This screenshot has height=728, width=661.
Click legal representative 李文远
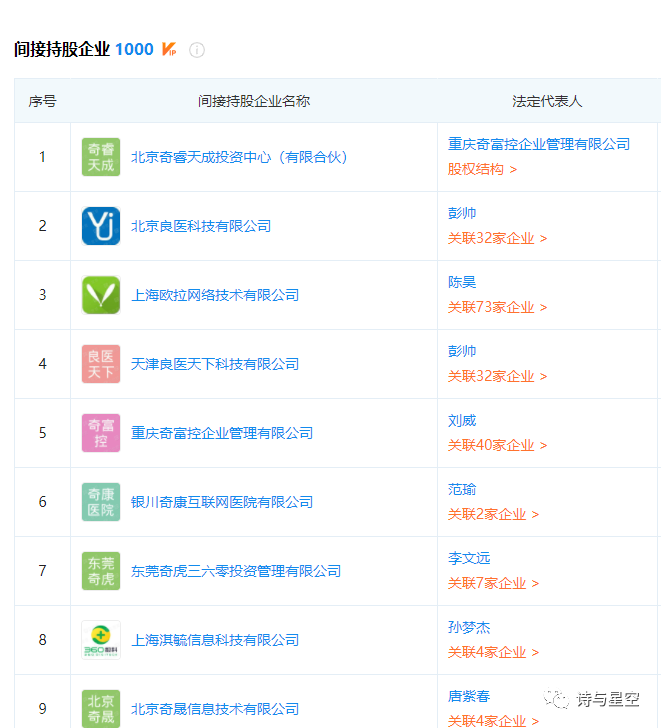[x=469, y=558]
